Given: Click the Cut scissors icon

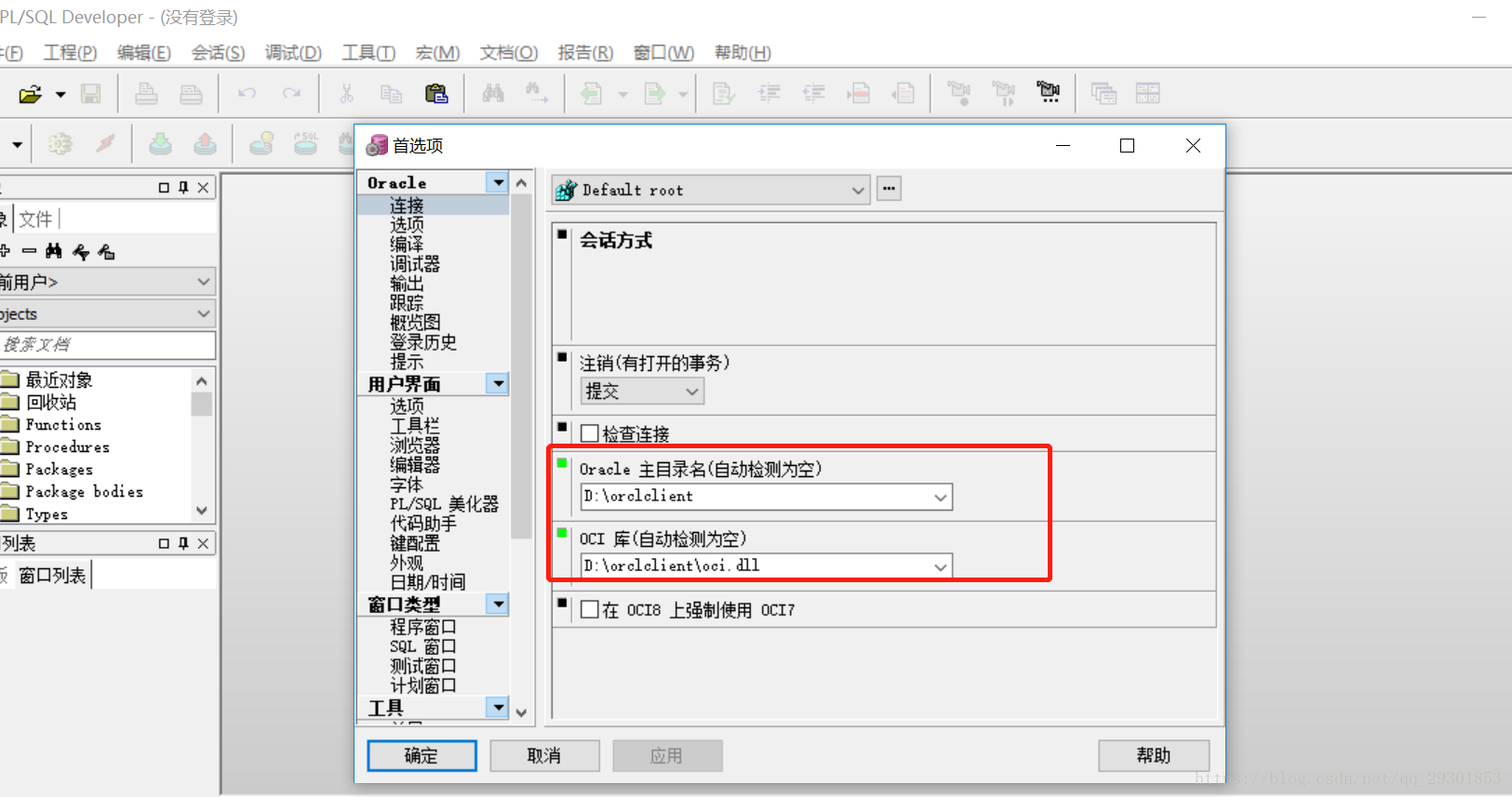Looking at the screenshot, I should tap(346, 94).
